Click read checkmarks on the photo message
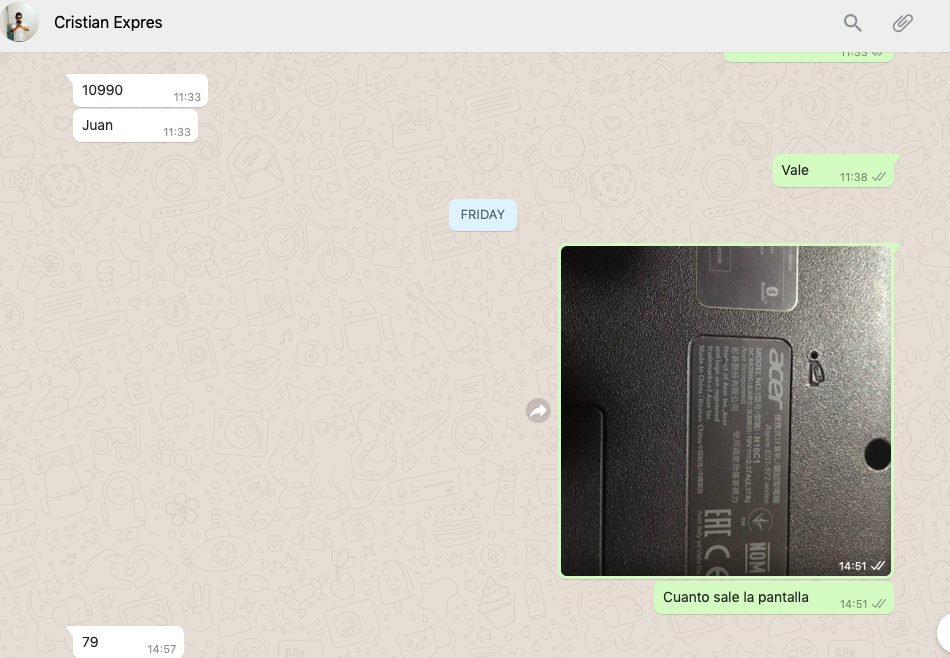Screen dimensions: 950x658 (878, 566)
